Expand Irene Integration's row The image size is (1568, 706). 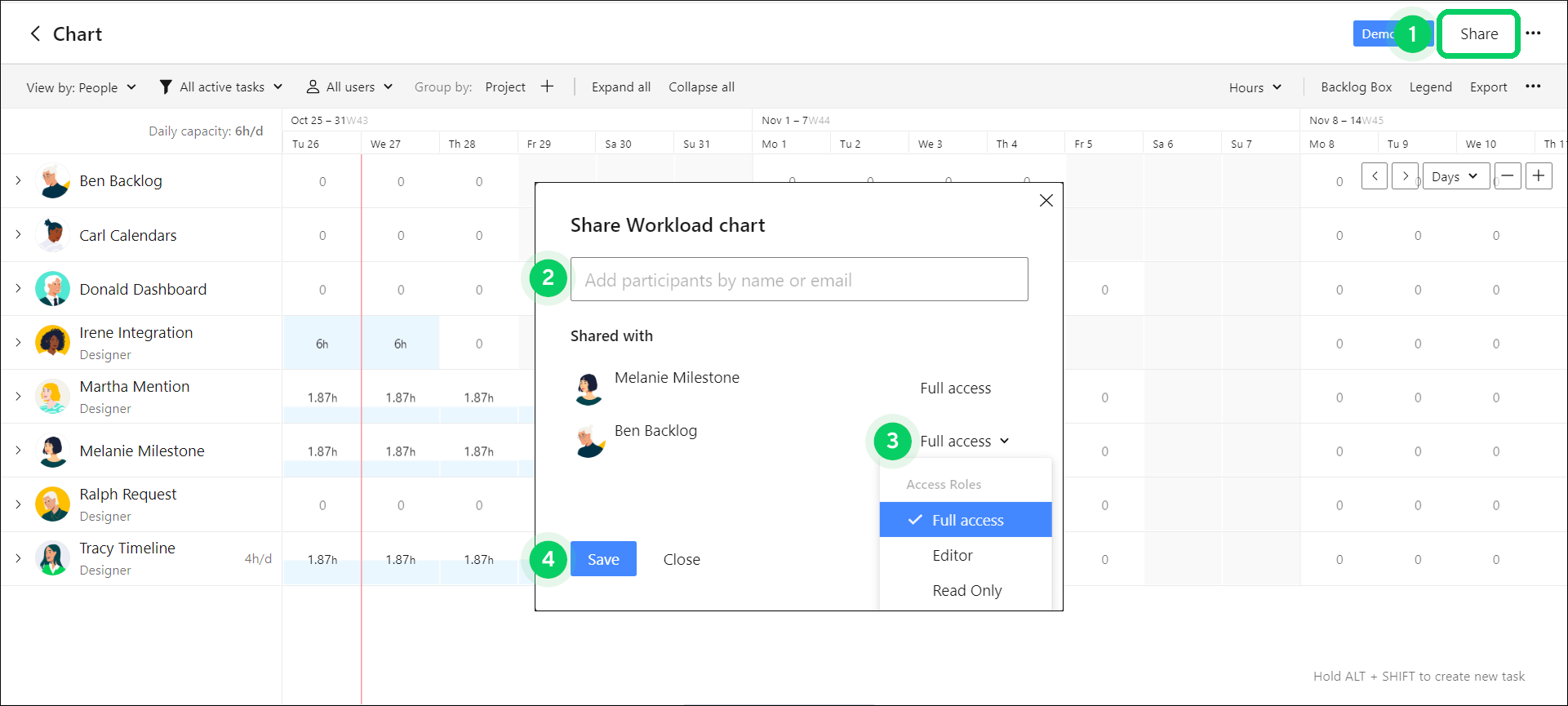(x=18, y=342)
